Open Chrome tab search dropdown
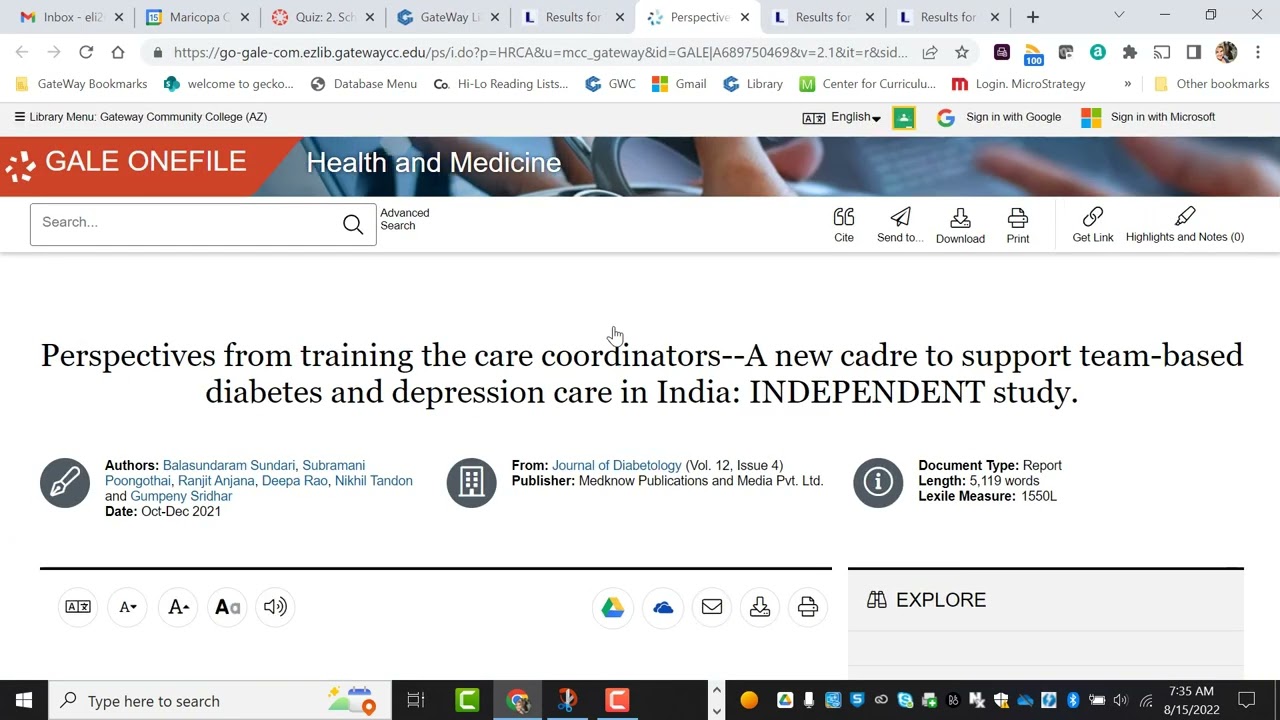 click(x=1119, y=15)
